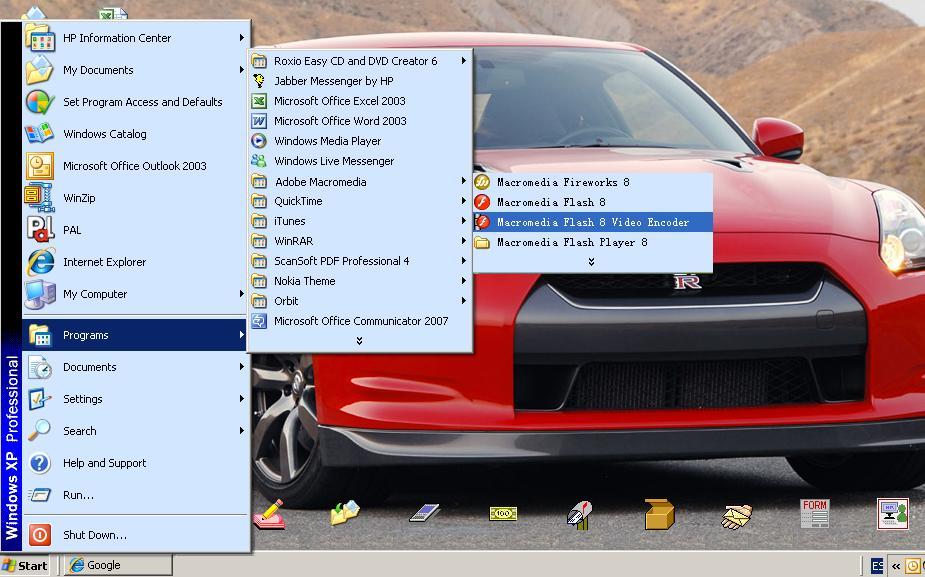Launch WinZip from Start menu
Screen dimensions: 925x577
(135, 198)
